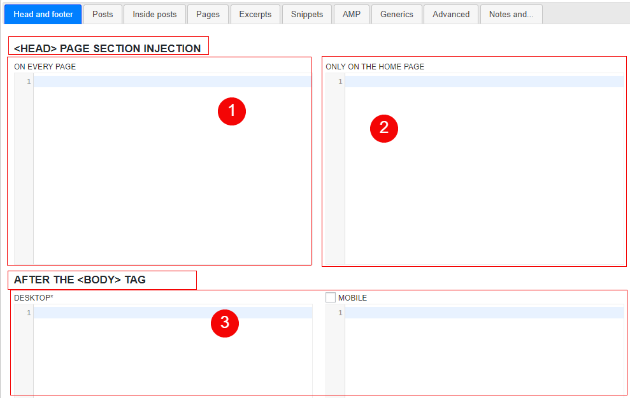Switch to the Posts tab
This screenshot has height=398, width=630.
tap(102, 14)
